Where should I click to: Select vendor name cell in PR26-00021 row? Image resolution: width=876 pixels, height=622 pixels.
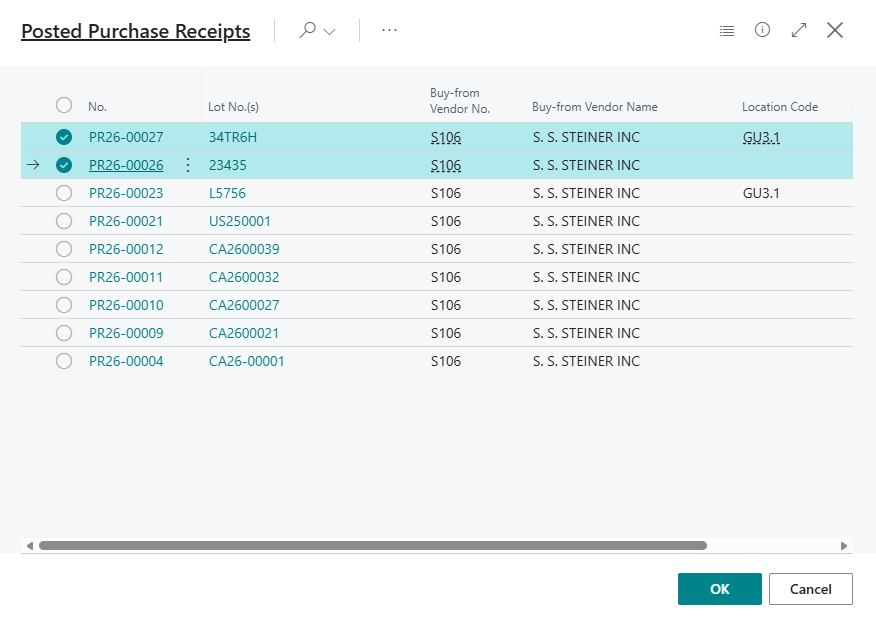pyautogui.click(x=586, y=221)
